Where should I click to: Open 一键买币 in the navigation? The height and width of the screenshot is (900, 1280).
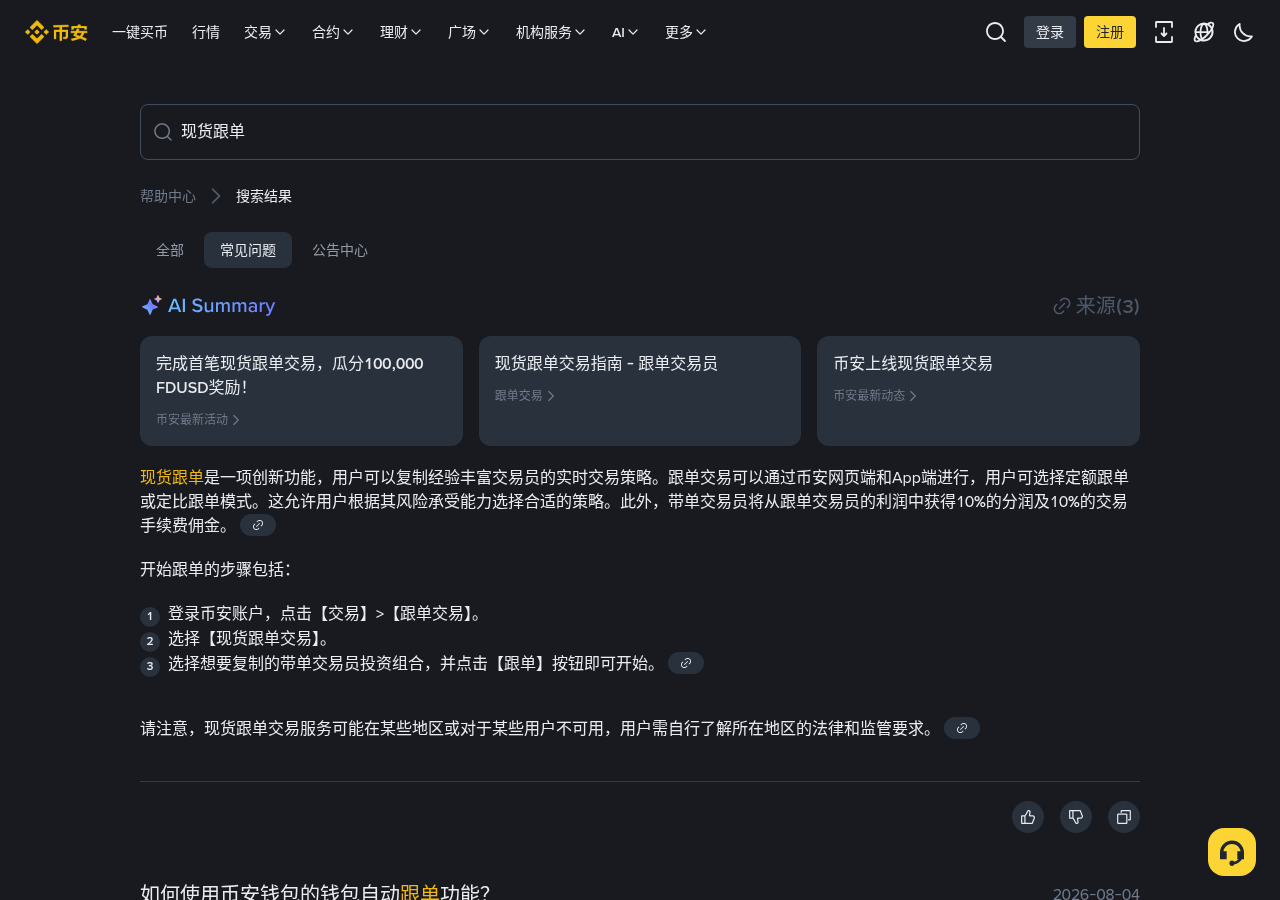(140, 32)
